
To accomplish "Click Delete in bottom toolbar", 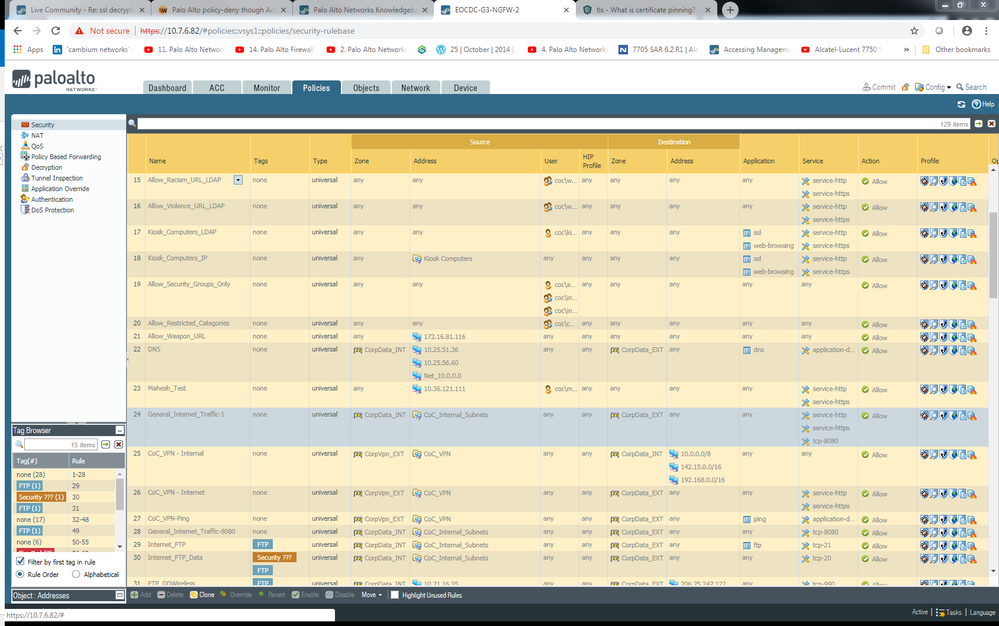I will pos(170,595).
